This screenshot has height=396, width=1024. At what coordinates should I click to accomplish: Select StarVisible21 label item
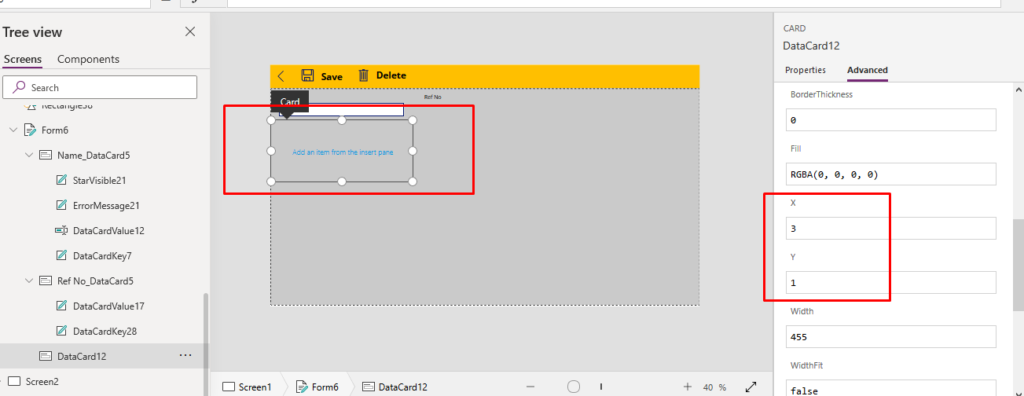point(99,180)
